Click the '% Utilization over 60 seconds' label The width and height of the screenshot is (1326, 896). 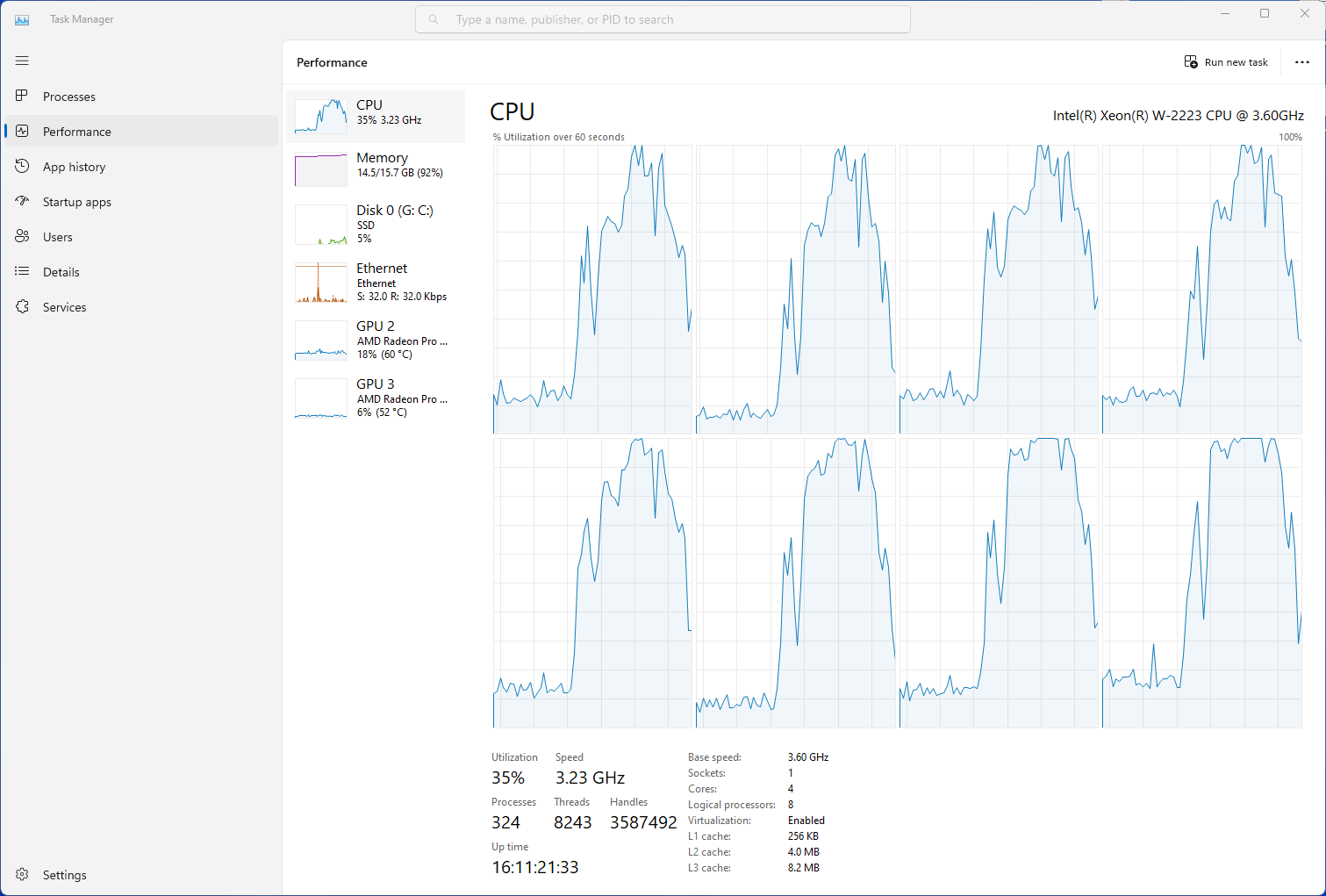point(559,137)
